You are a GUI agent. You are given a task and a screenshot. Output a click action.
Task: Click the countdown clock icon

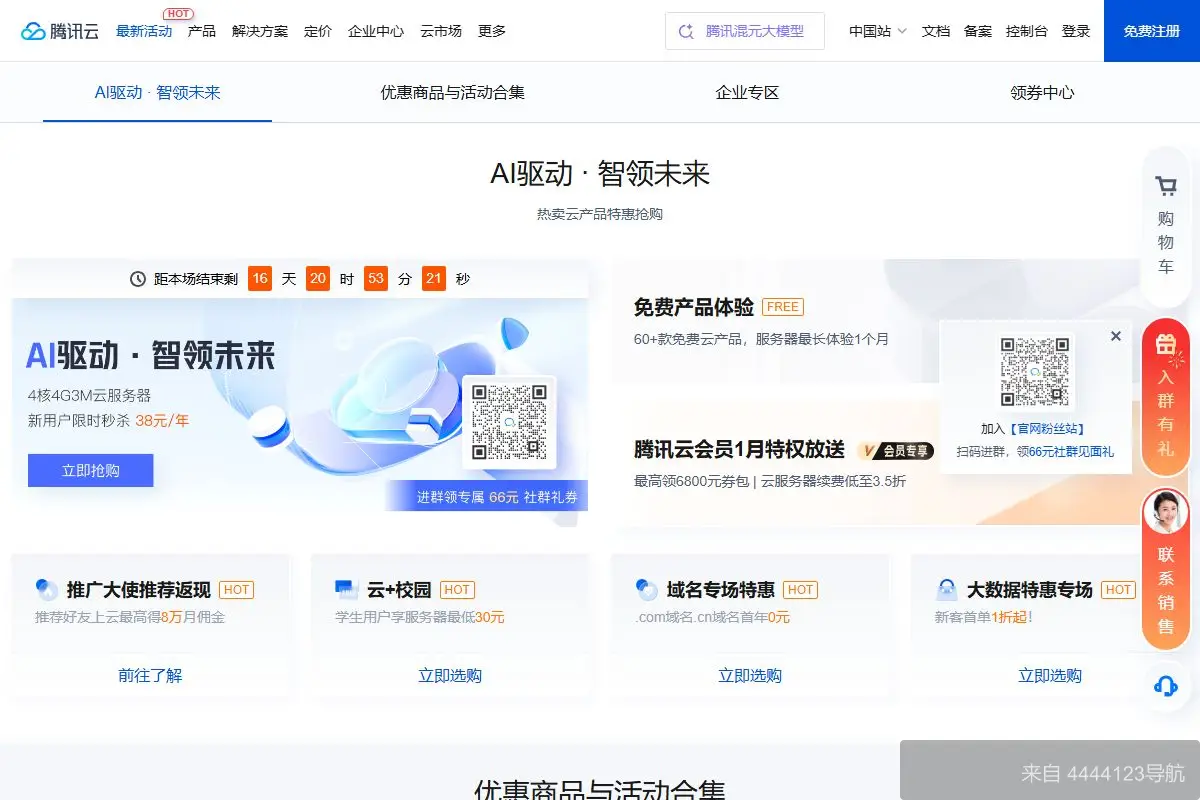click(x=135, y=279)
